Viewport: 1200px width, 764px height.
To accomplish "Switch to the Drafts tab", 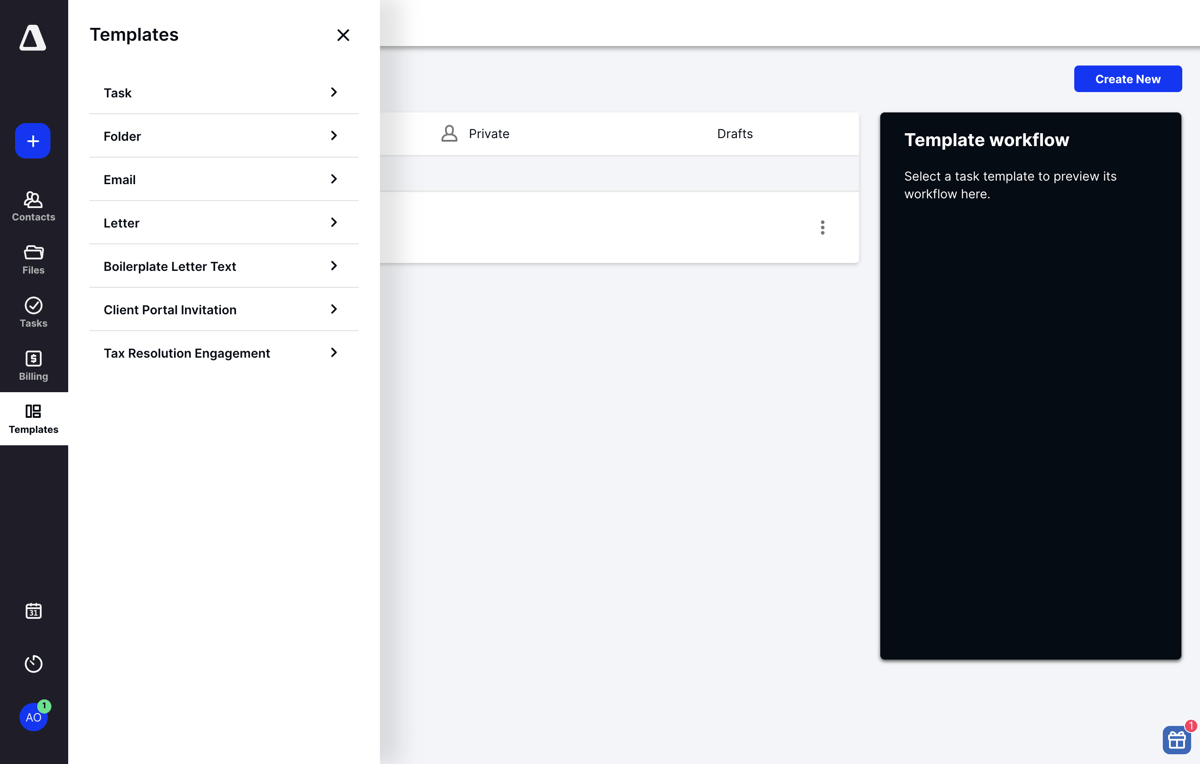I will (735, 133).
